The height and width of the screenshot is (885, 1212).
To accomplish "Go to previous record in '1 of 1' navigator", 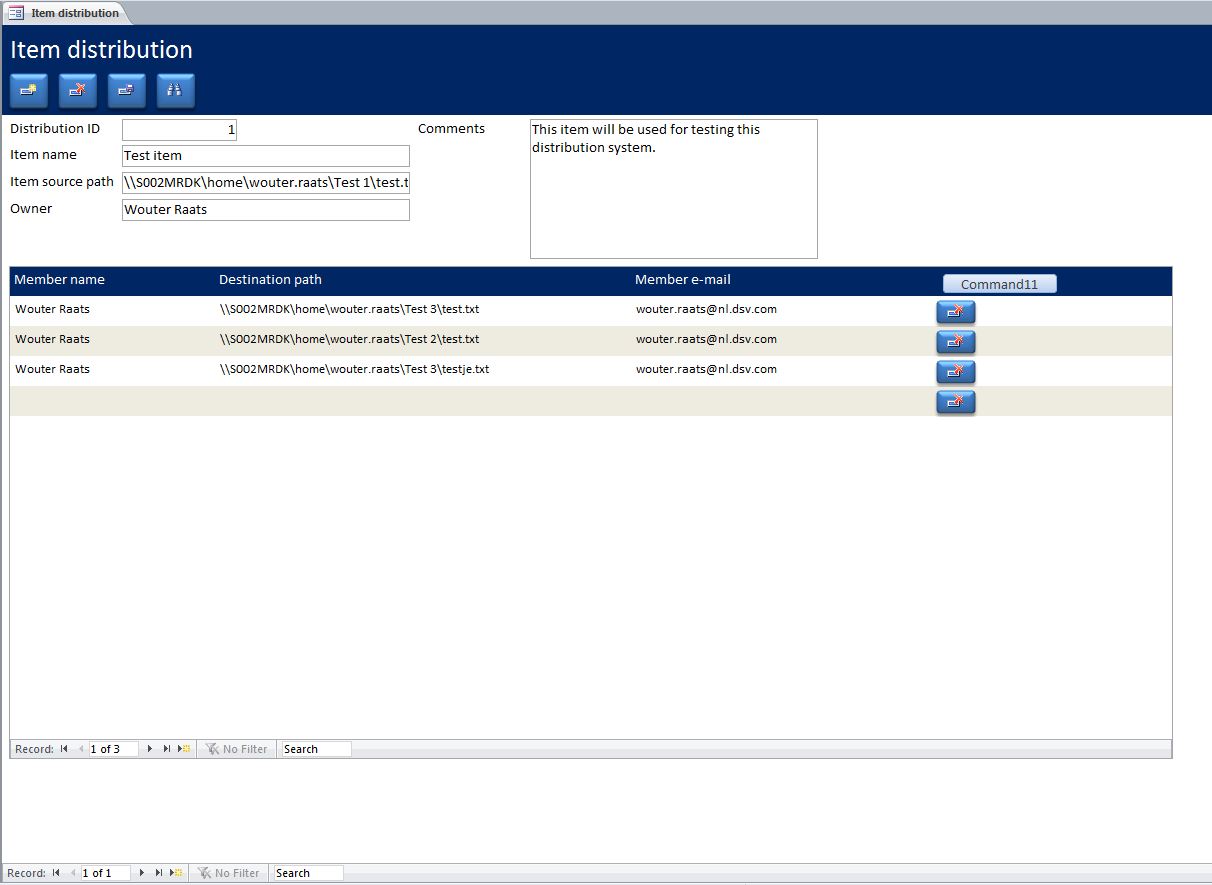I will coord(72,873).
